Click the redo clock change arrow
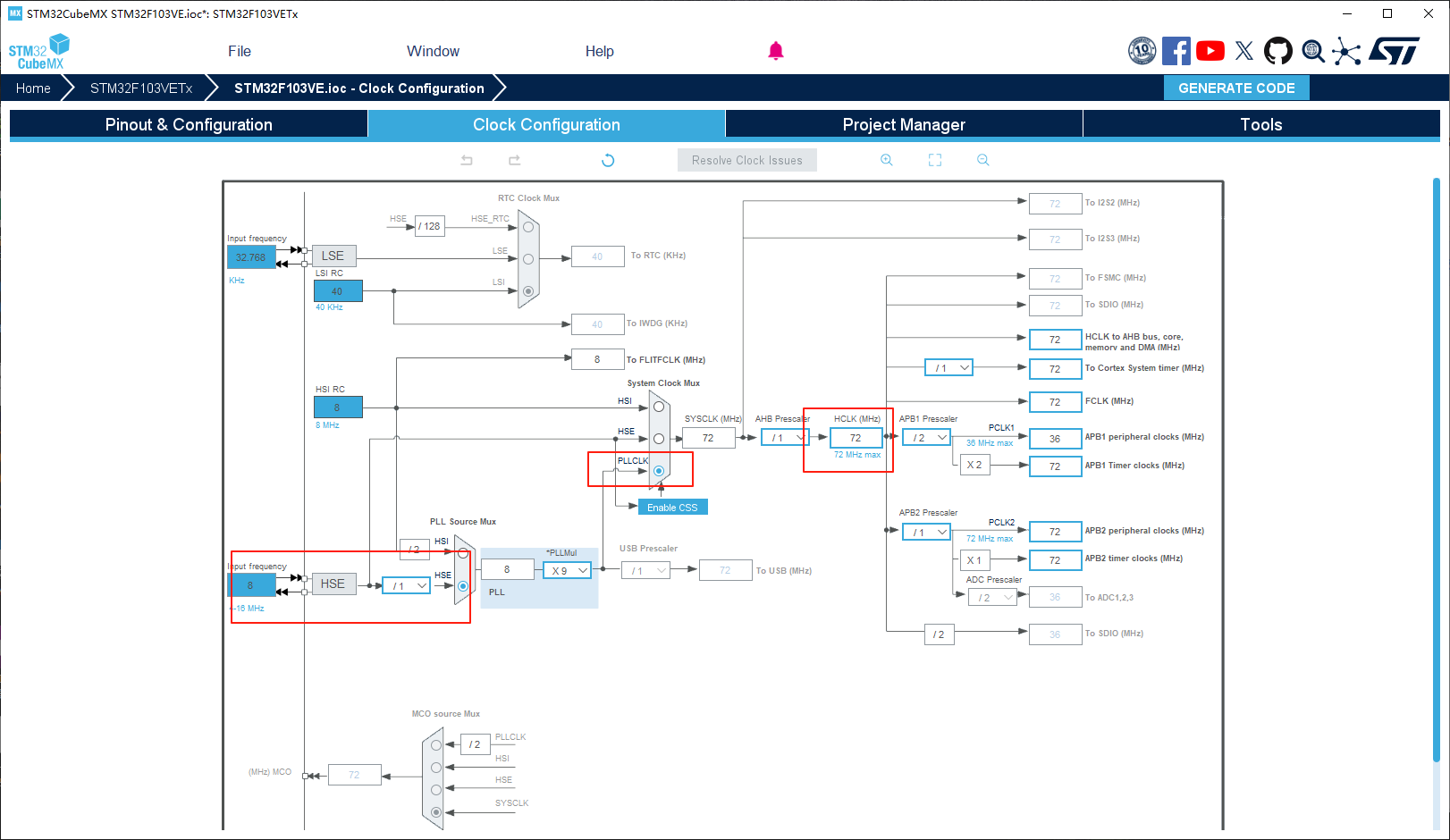The height and width of the screenshot is (840, 1450). (x=515, y=160)
